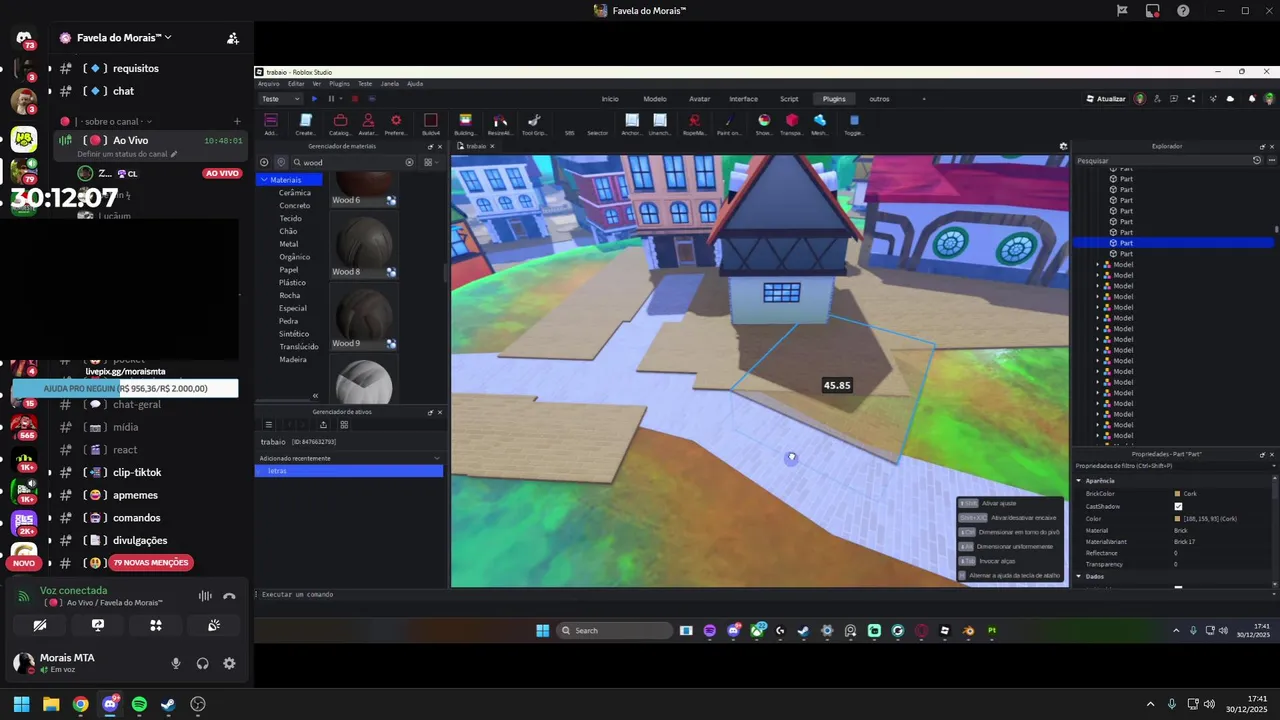Click the Unanchor plugin icon
1280x720 pixels.
[660, 121]
